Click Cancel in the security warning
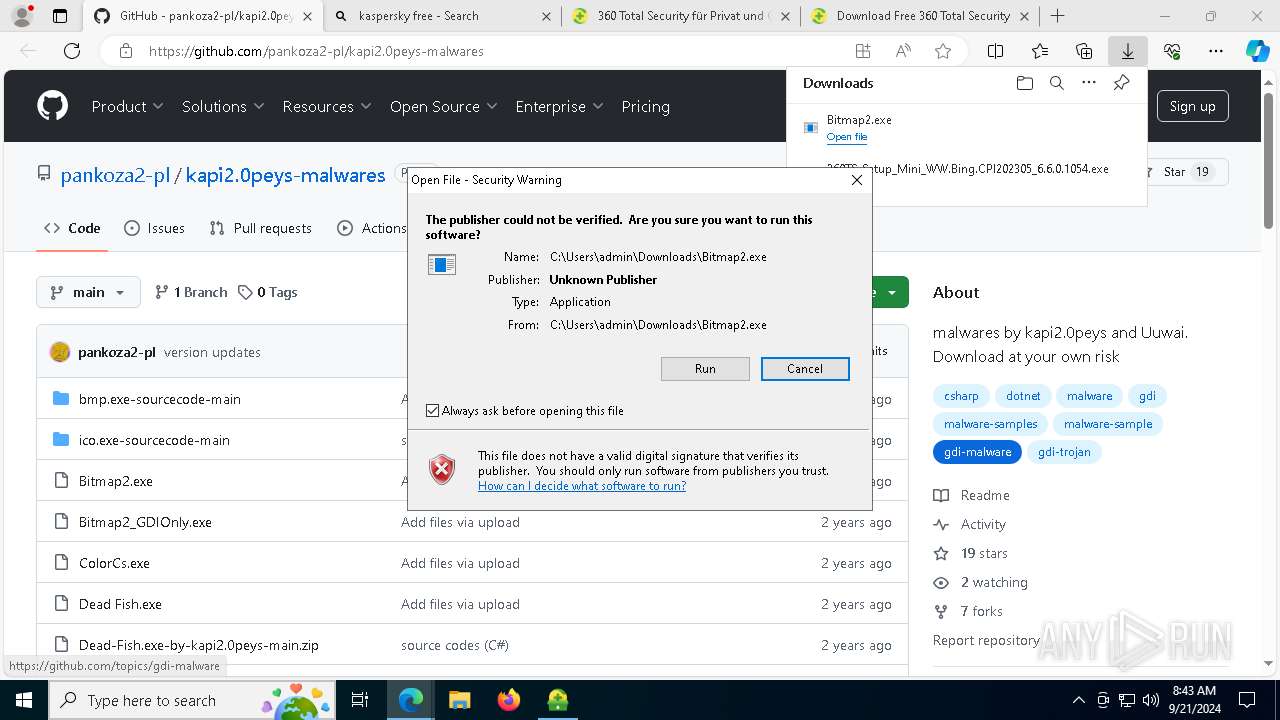 tap(805, 369)
